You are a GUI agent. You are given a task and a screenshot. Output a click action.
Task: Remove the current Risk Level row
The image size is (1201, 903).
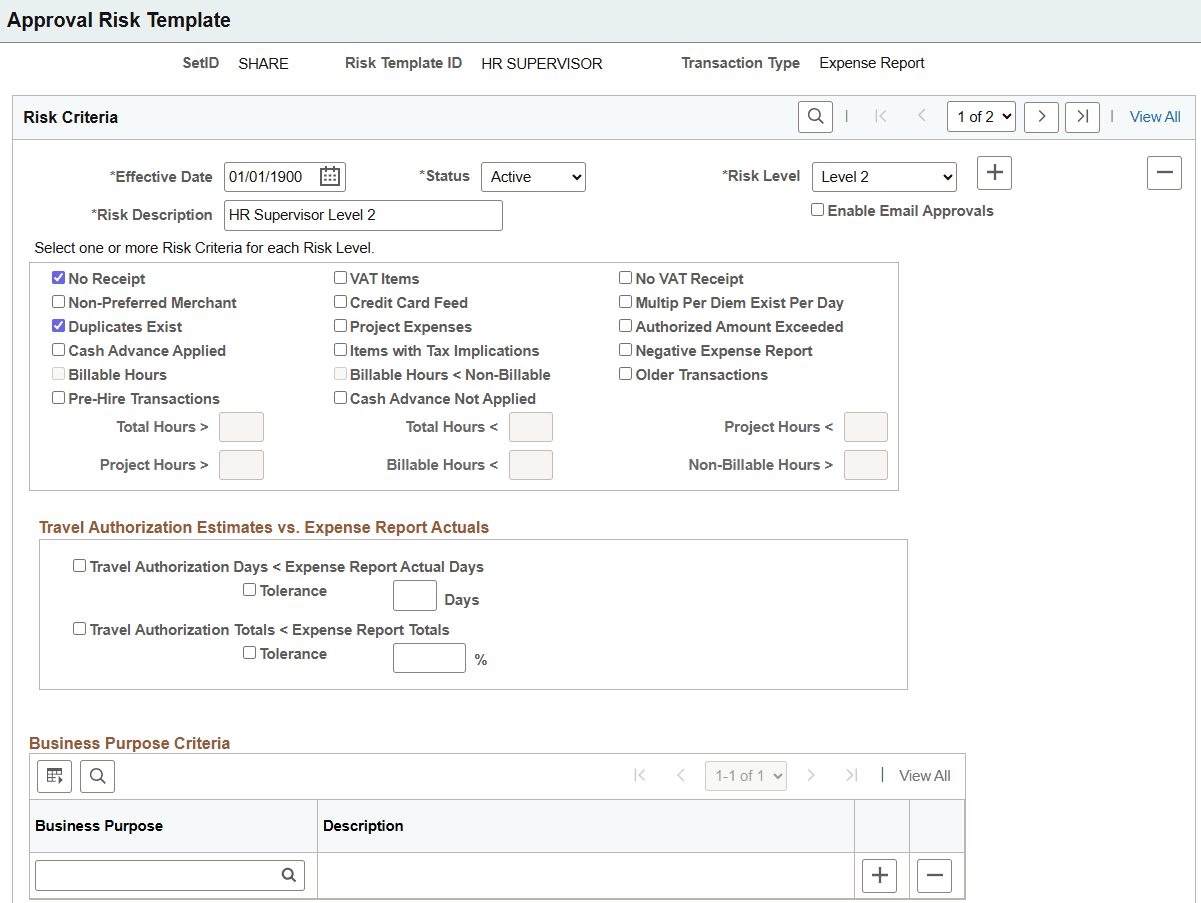tap(1164, 172)
